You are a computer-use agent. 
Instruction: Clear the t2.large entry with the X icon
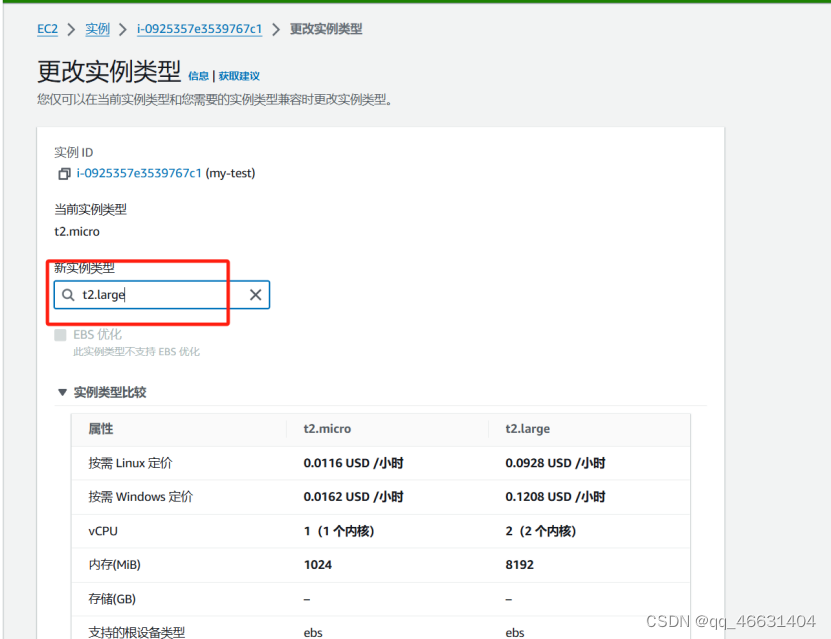(255, 295)
